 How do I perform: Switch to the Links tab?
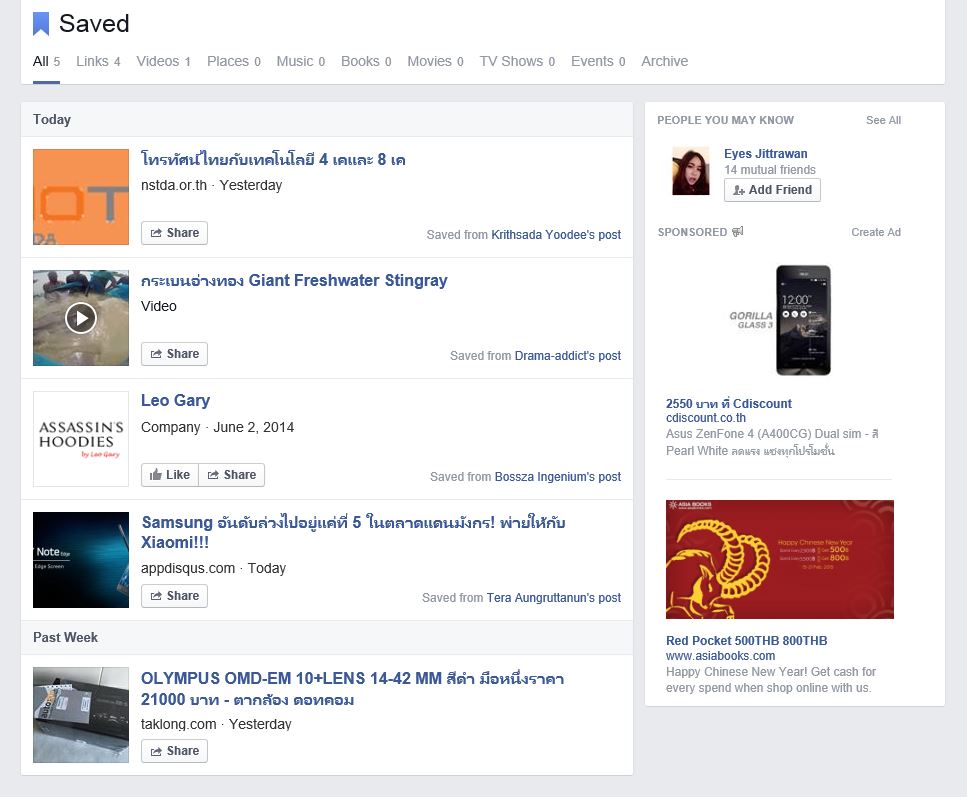click(98, 61)
